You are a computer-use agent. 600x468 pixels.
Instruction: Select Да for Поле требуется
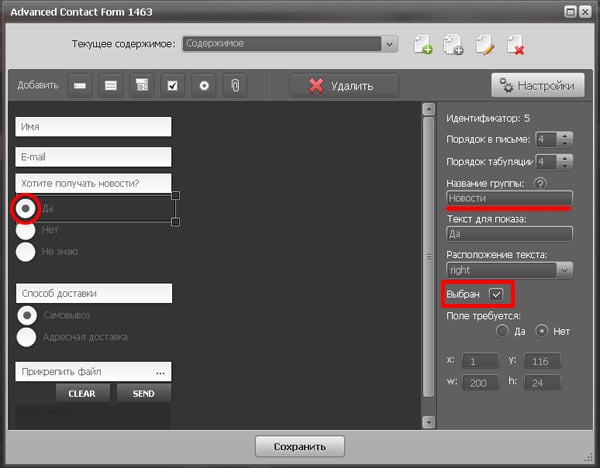tap(503, 330)
